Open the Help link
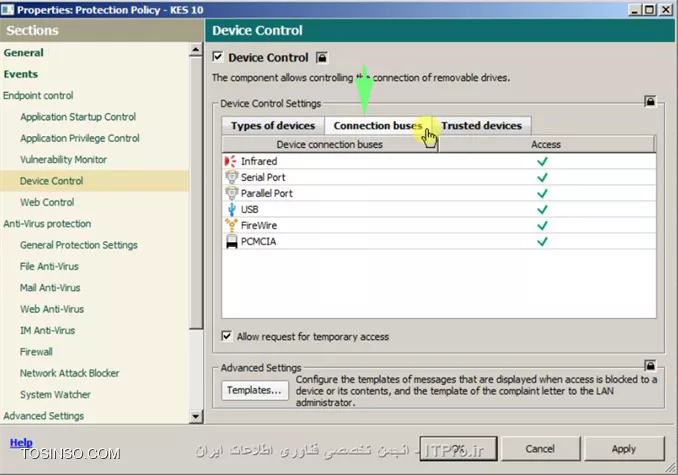The width and height of the screenshot is (678, 475). [21, 442]
